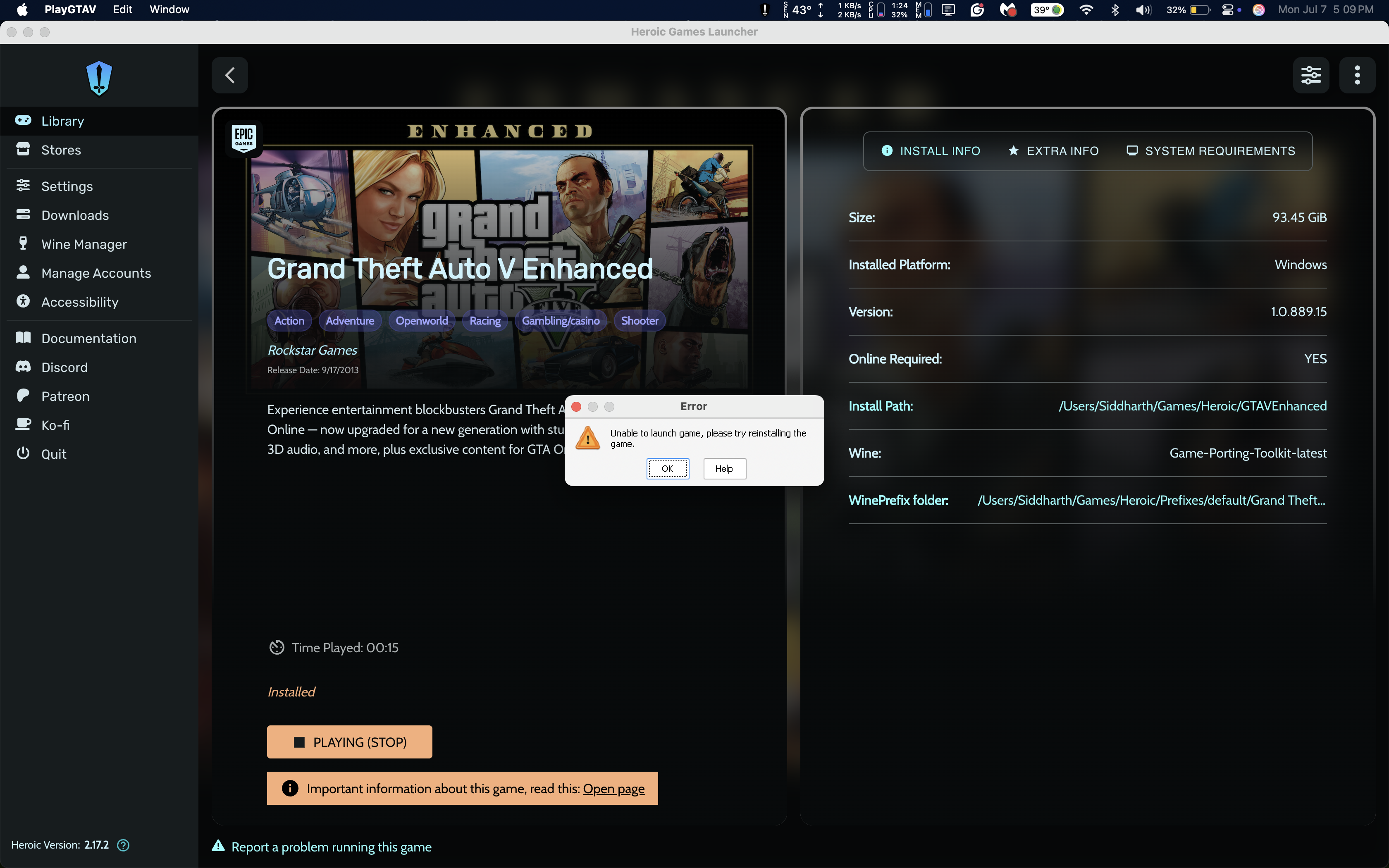Click the Openworld genre tag

pos(421,321)
